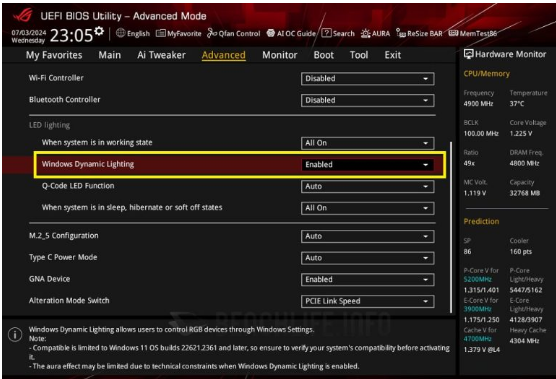Click the English language globe icon
The image size is (556, 379).
pyautogui.click(x=121, y=33)
